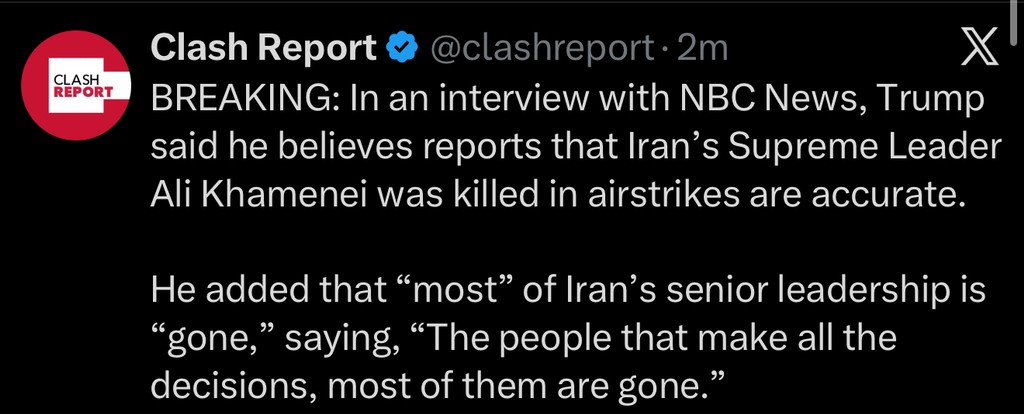Click the 2m post timestamp
Screen dimensions: 1024x414
pyautogui.click(x=703, y=47)
